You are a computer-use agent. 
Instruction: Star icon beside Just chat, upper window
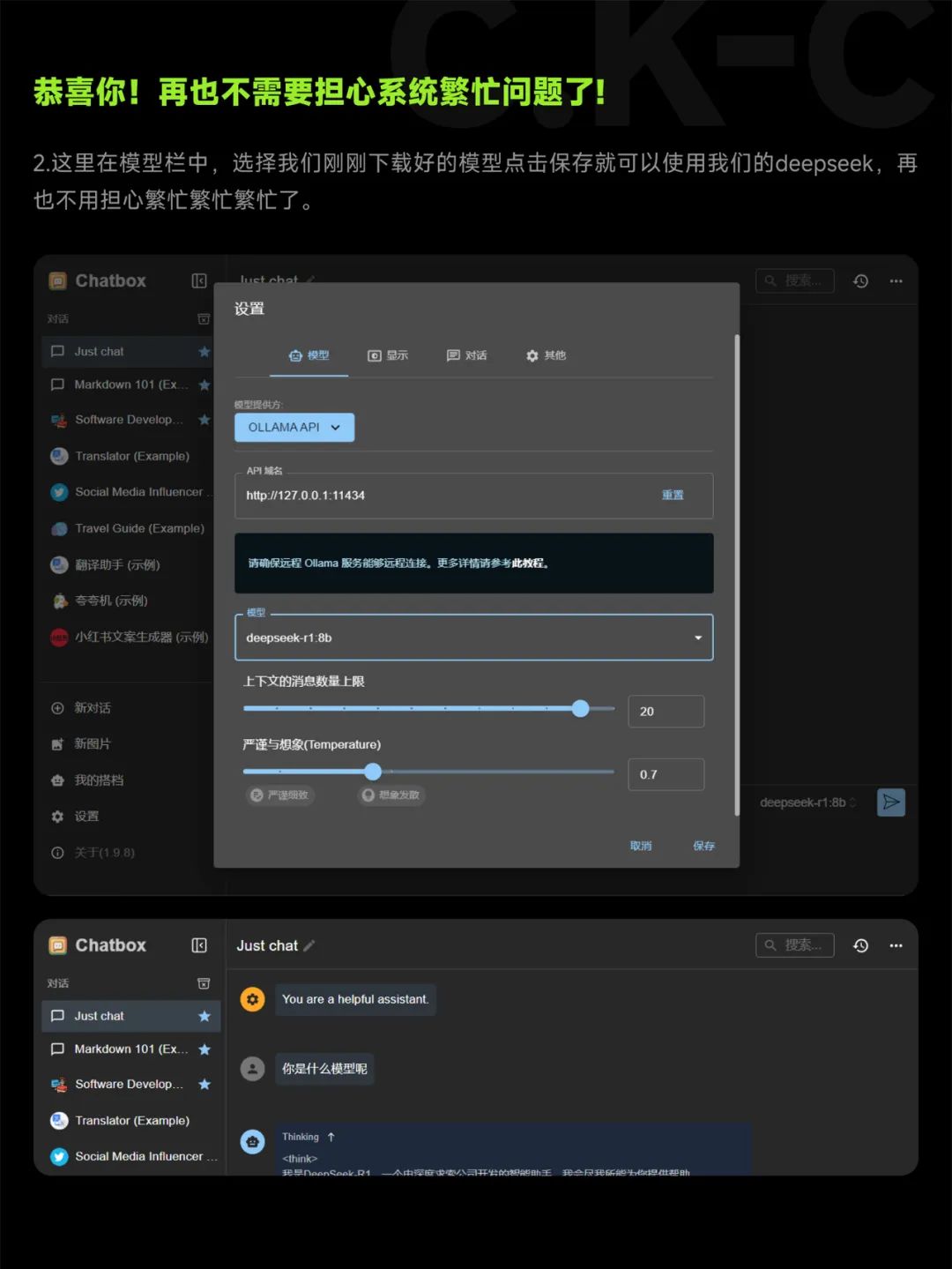click(205, 351)
